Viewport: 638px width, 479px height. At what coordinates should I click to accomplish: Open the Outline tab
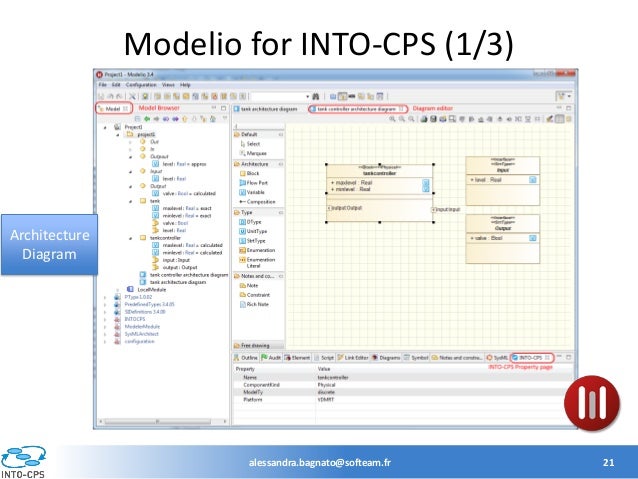246,358
